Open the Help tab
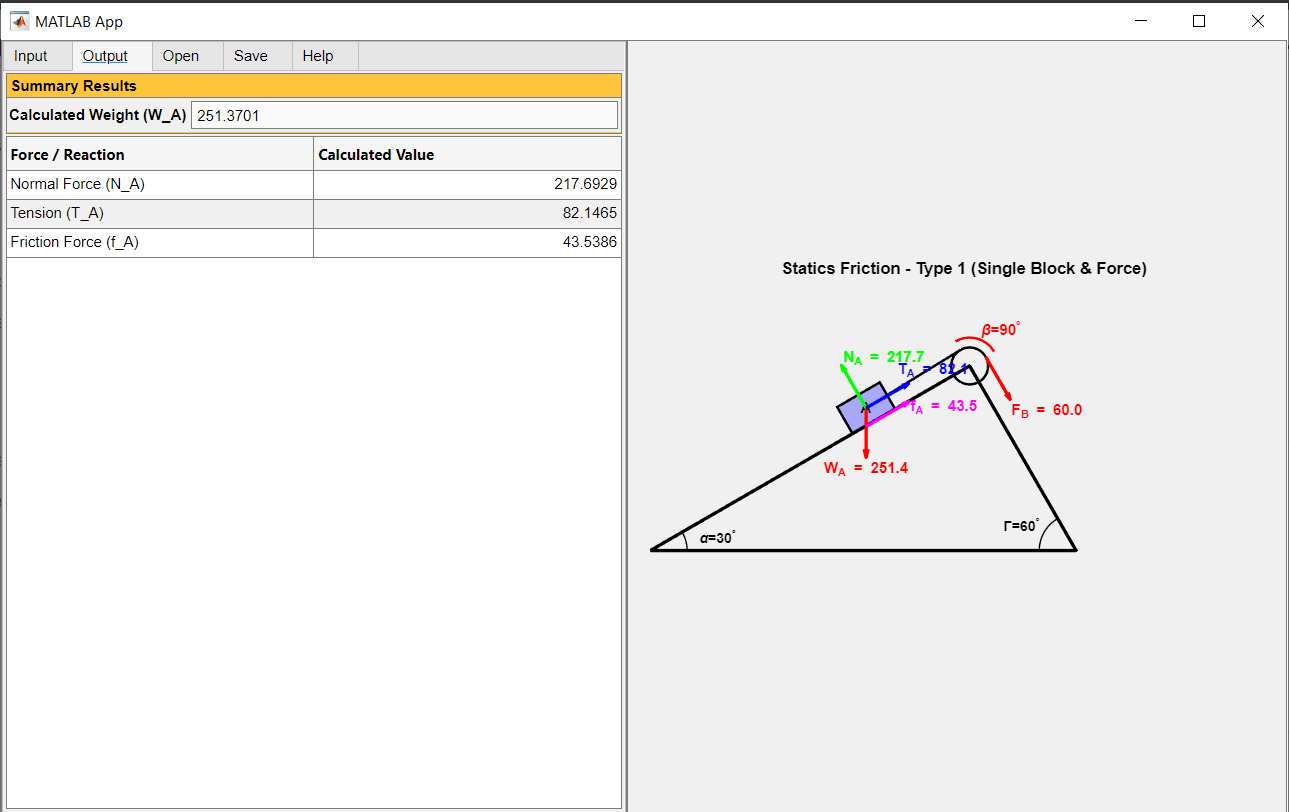The image size is (1289, 812). click(324, 56)
